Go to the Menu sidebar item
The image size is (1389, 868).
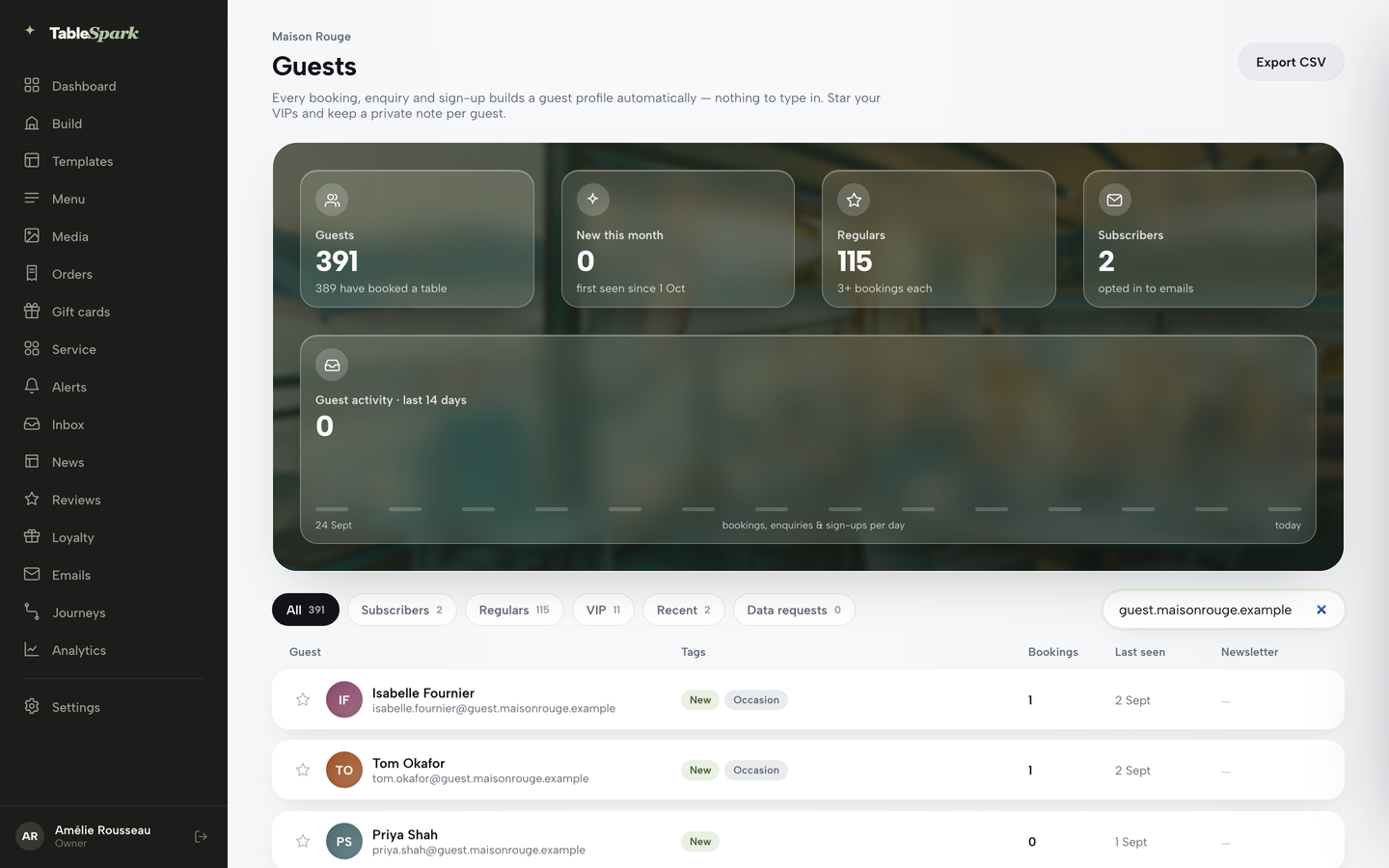pyautogui.click(x=114, y=199)
